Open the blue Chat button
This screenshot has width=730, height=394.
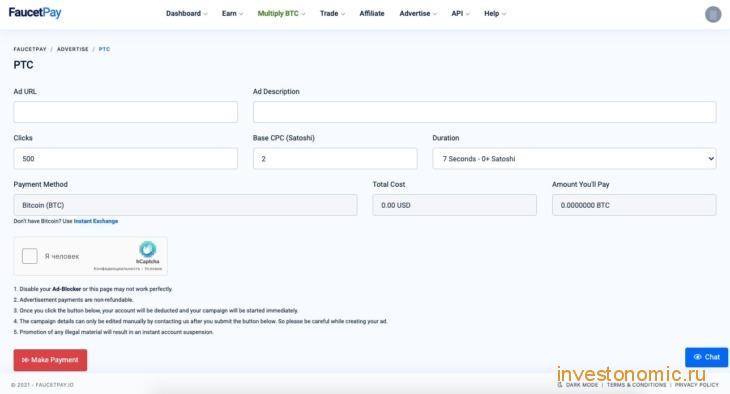click(706, 357)
